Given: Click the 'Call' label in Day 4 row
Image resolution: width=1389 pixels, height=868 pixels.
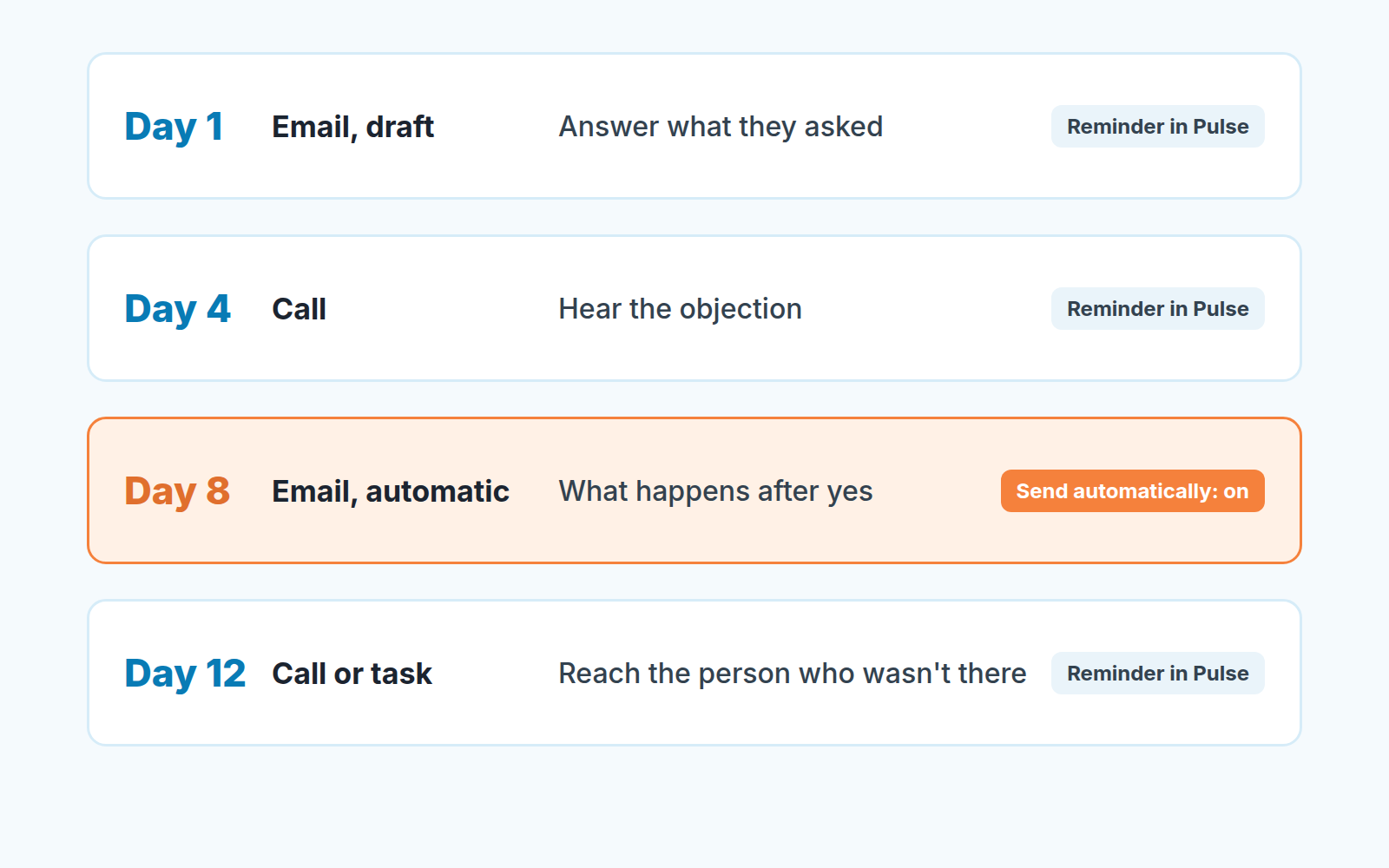Looking at the screenshot, I should [x=299, y=309].
